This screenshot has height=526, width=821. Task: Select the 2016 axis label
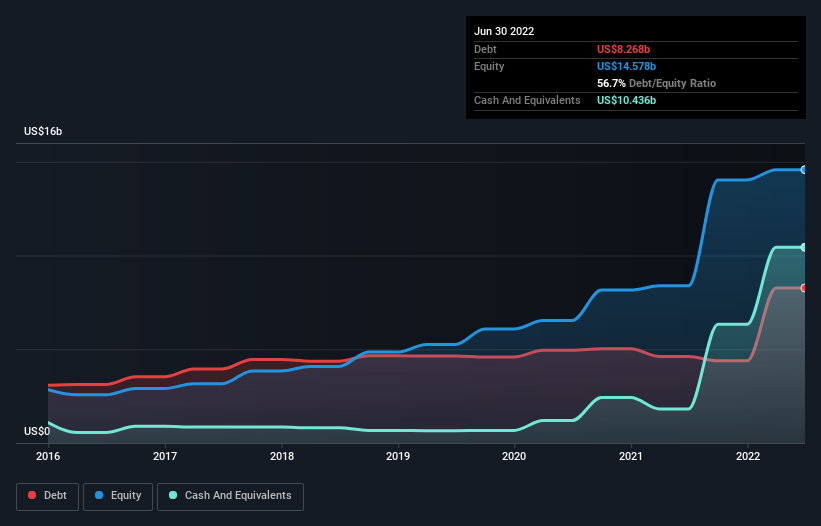point(48,456)
